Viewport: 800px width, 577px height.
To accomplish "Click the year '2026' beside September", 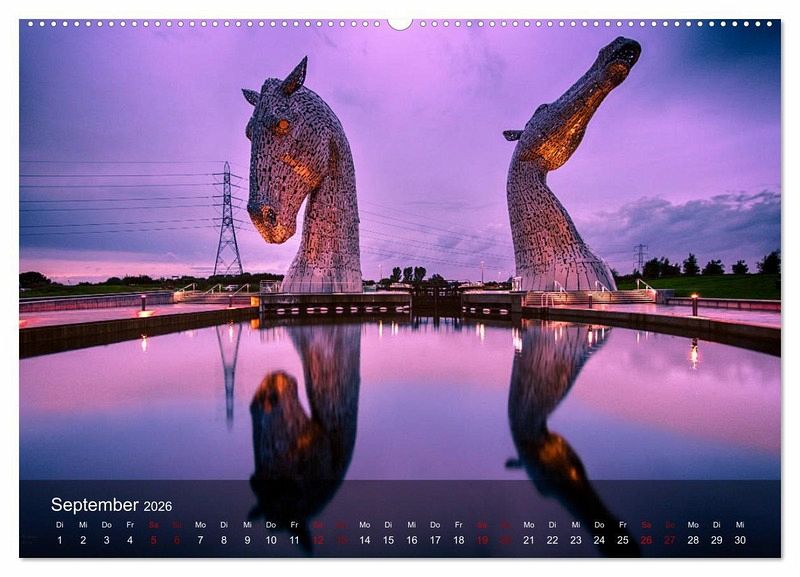I will pyautogui.click(x=158, y=506).
